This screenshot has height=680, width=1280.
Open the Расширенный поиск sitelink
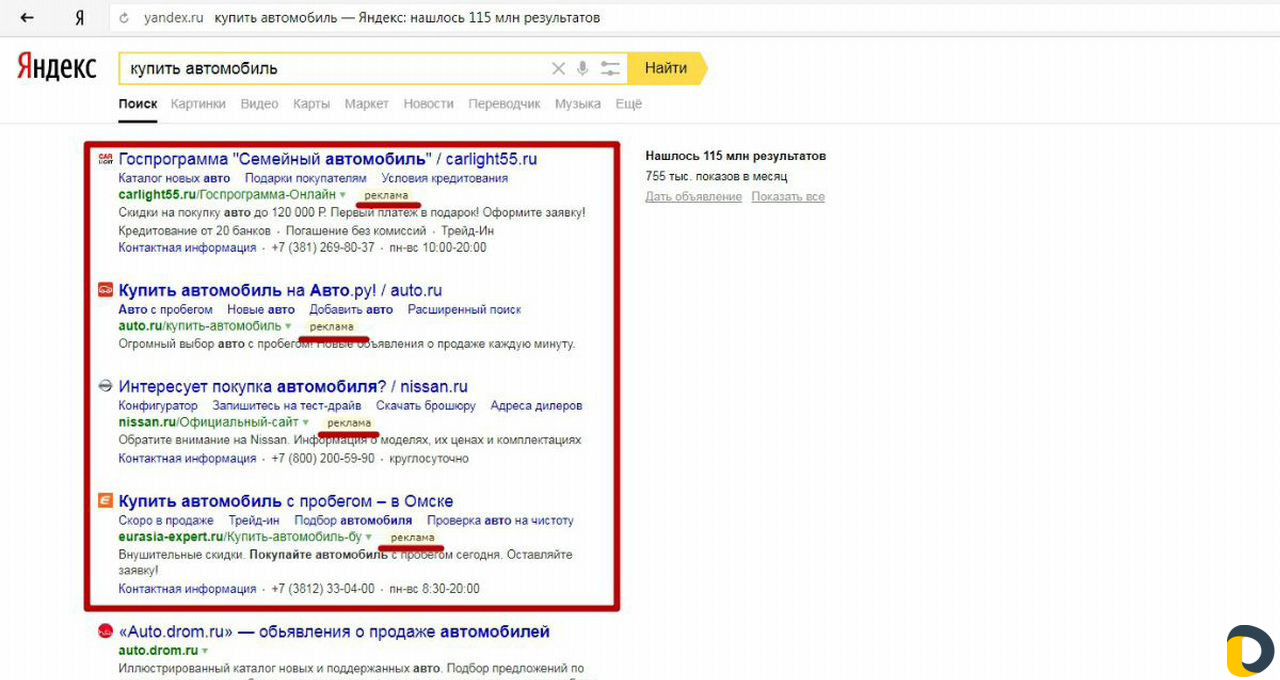click(464, 310)
